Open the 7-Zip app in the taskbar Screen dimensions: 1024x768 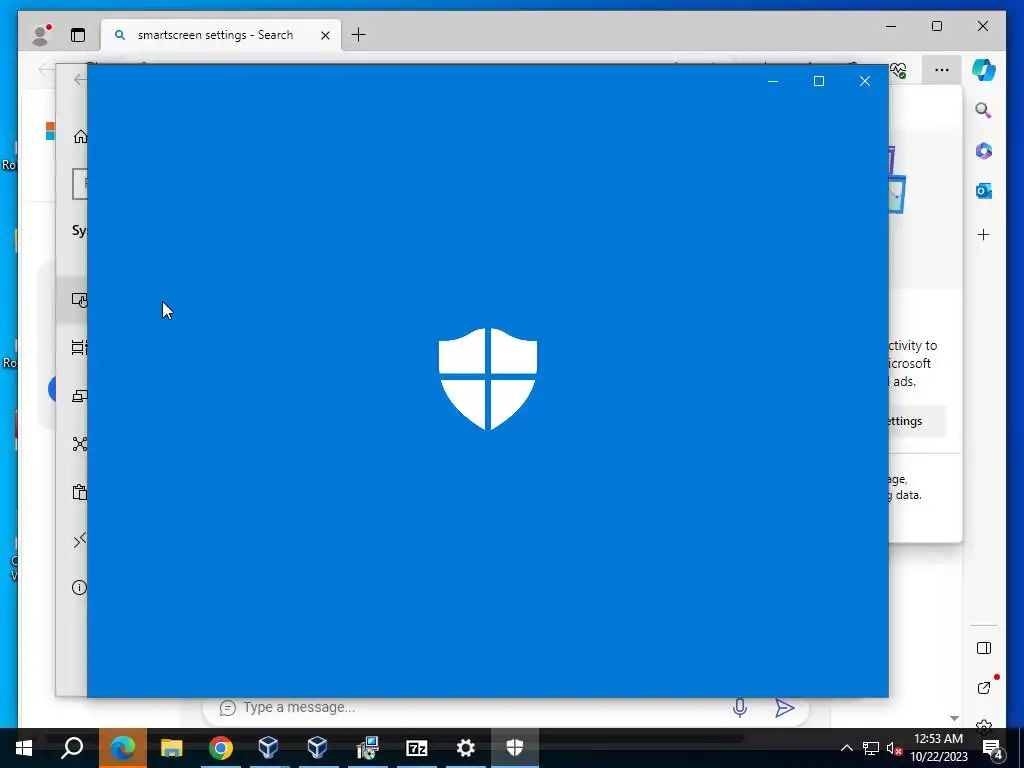click(417, 748)
